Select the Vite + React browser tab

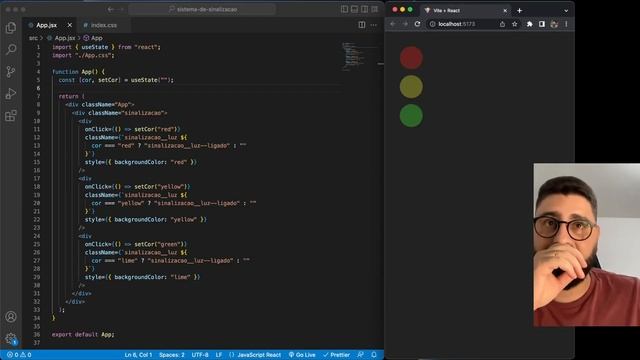point(465,10)
